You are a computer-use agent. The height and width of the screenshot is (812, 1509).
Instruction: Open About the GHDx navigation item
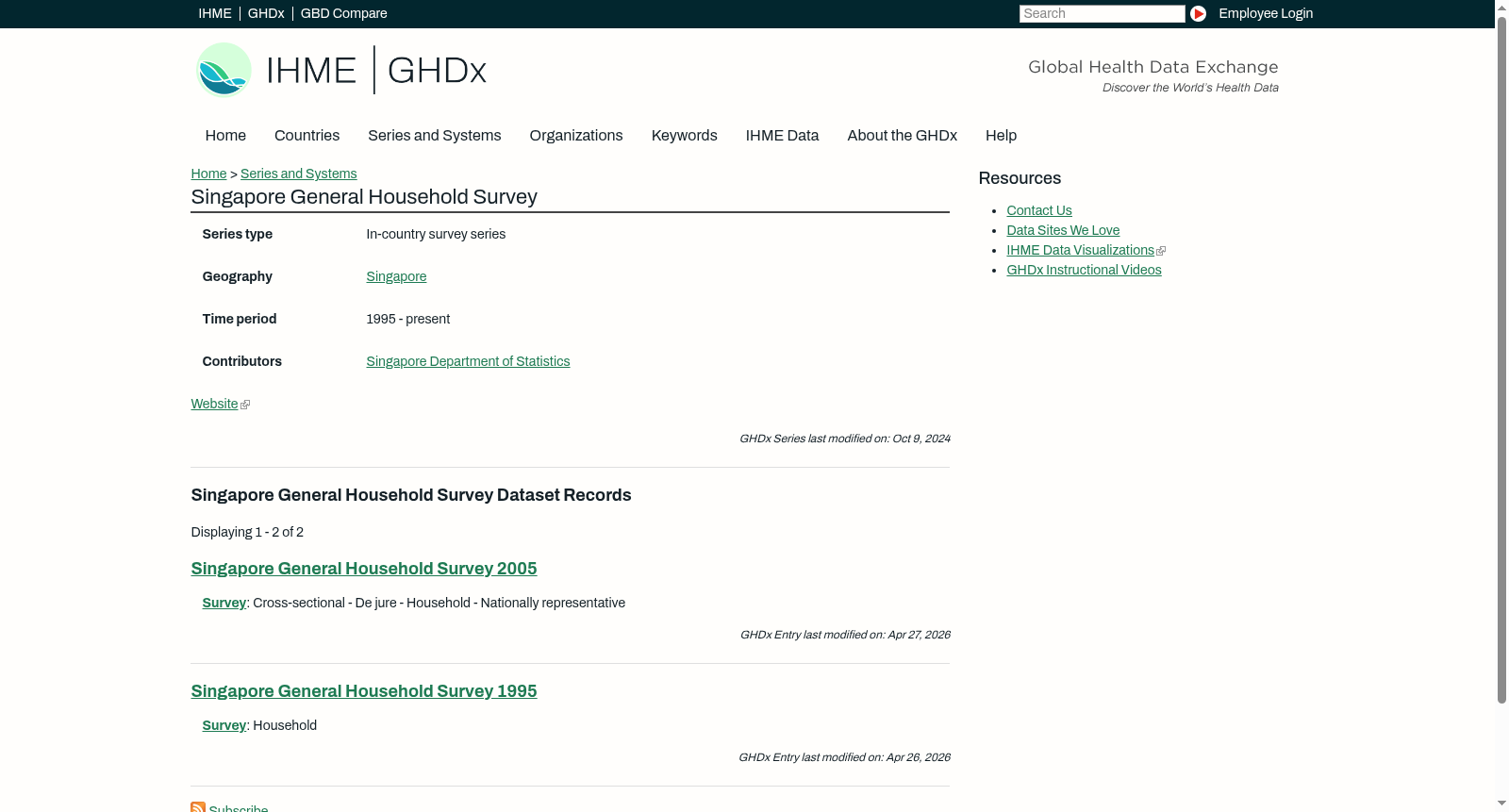[902, 136]
